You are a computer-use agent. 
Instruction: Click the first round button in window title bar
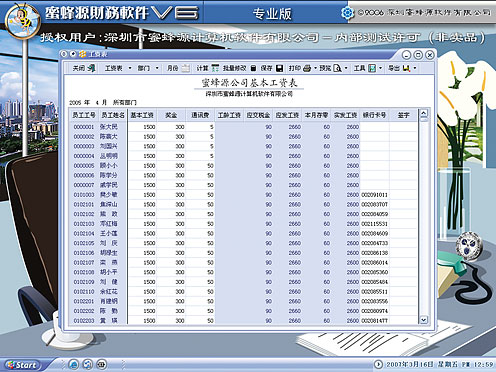point(65,54)
